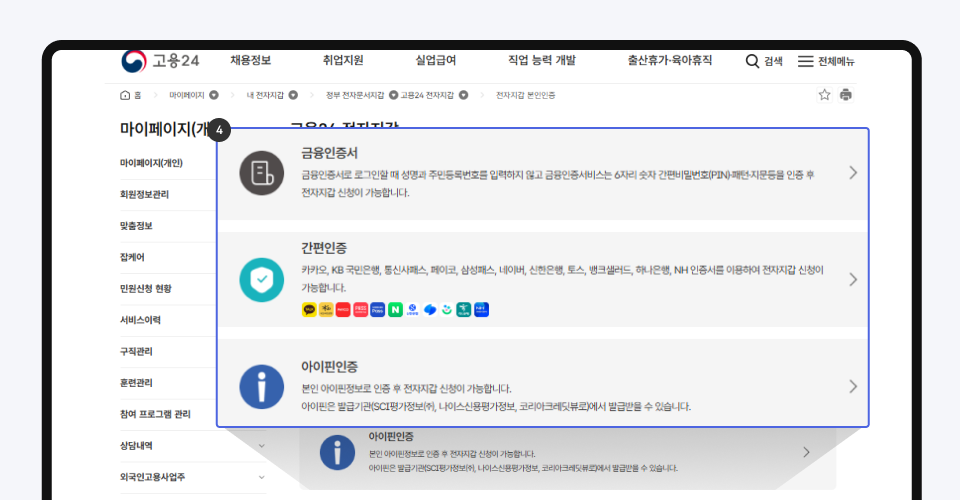
Task: Open the 마이페이지 breadcrumb dropdown
Action: click(214, 95)
